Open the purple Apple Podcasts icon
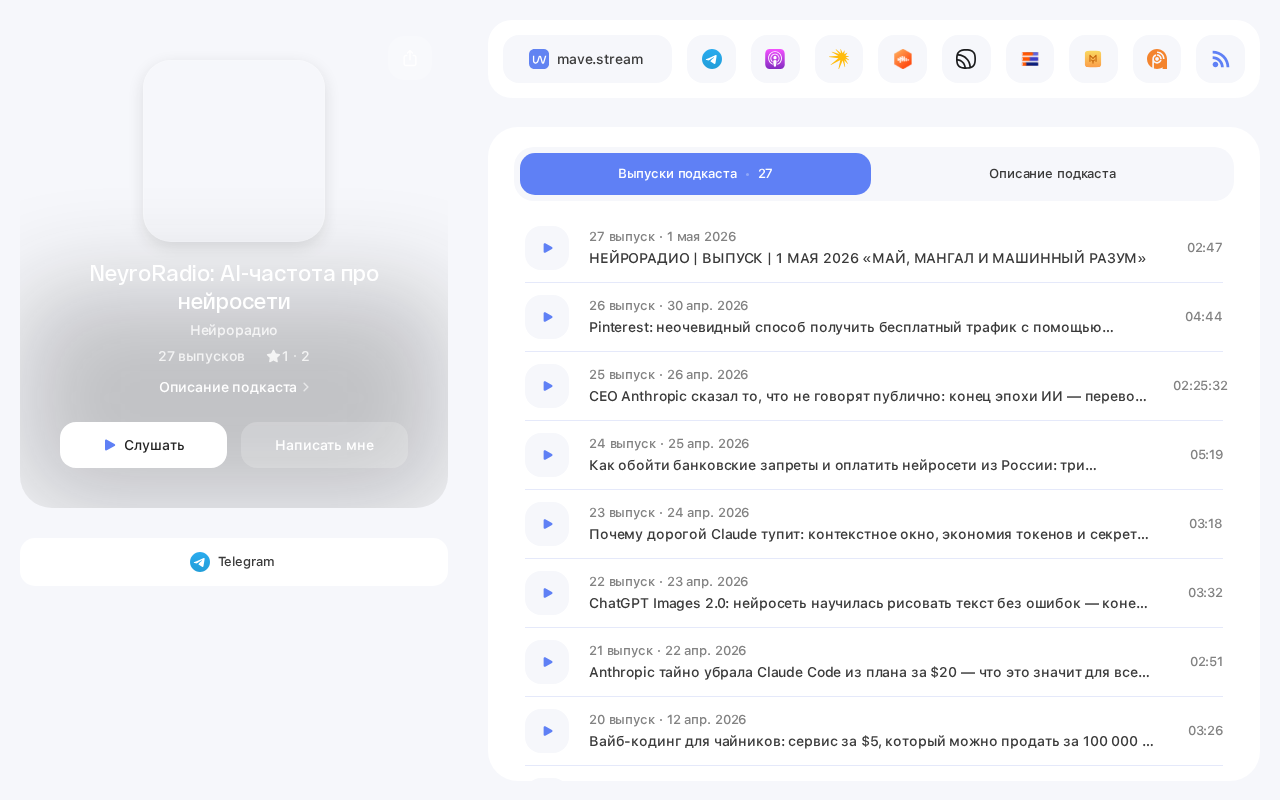 click(775, 59)
